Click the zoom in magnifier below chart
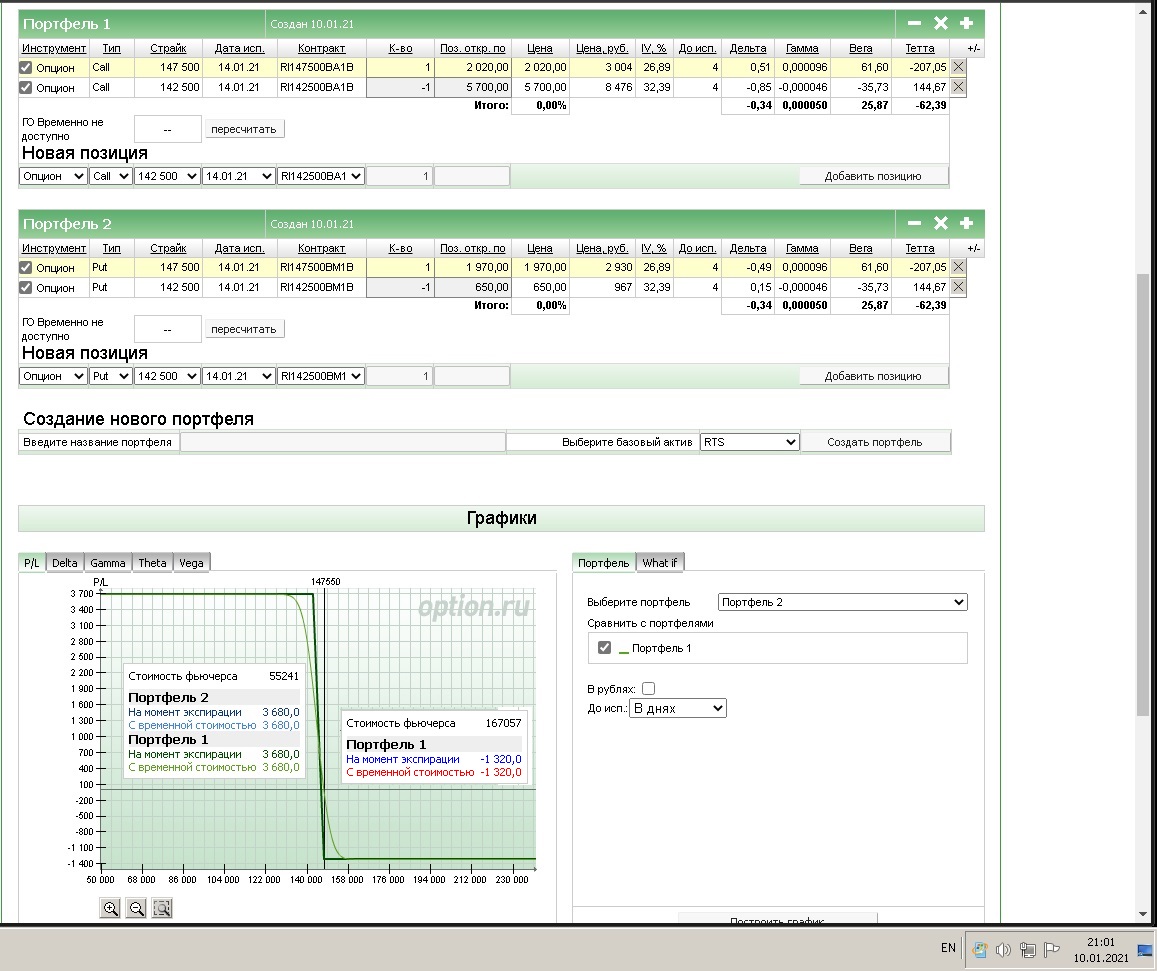The height and width of the screenshot is (971, 1157). tap(110, 908)
